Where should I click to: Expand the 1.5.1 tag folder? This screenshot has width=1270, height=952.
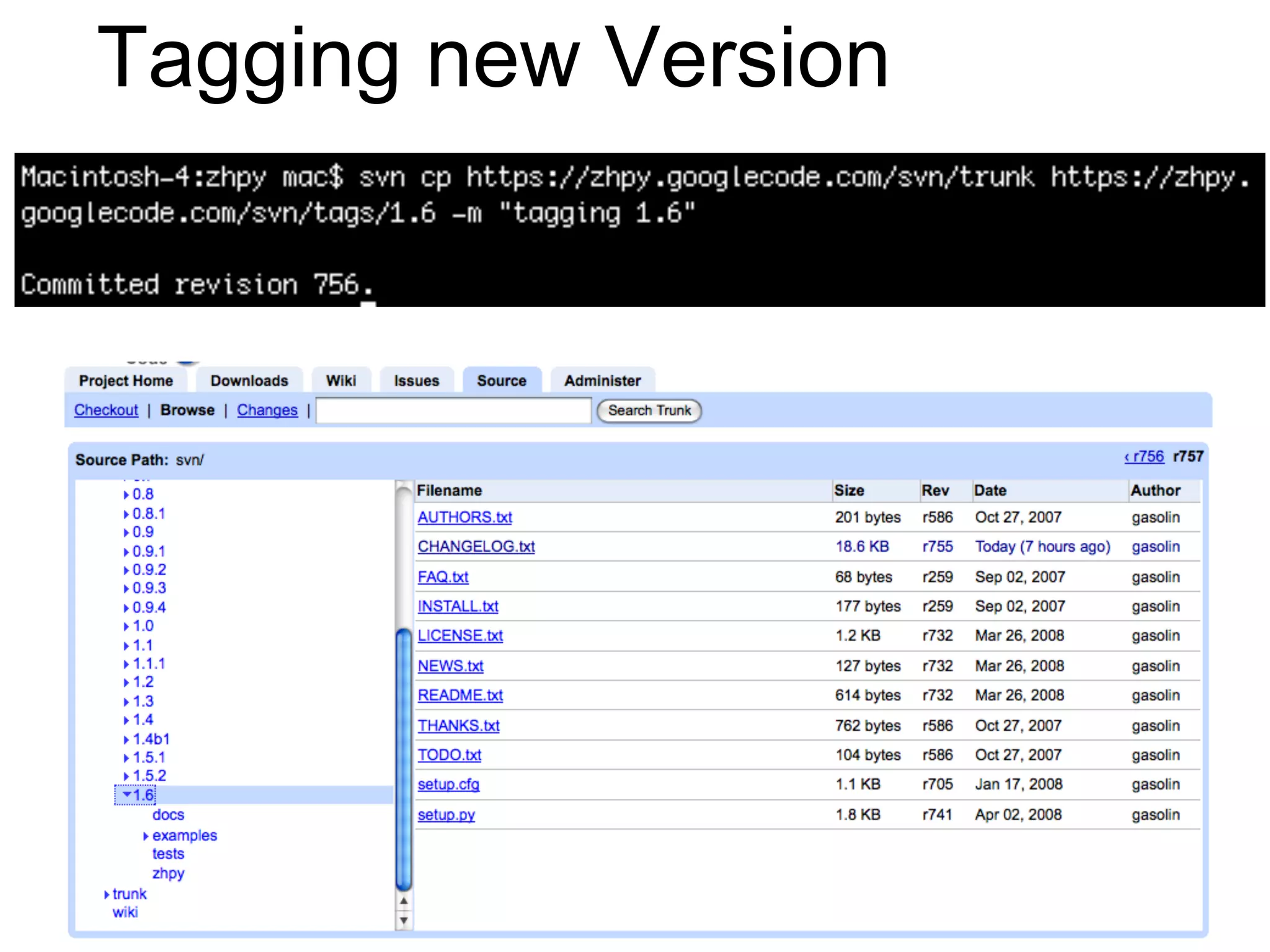[x=127, y=758]
